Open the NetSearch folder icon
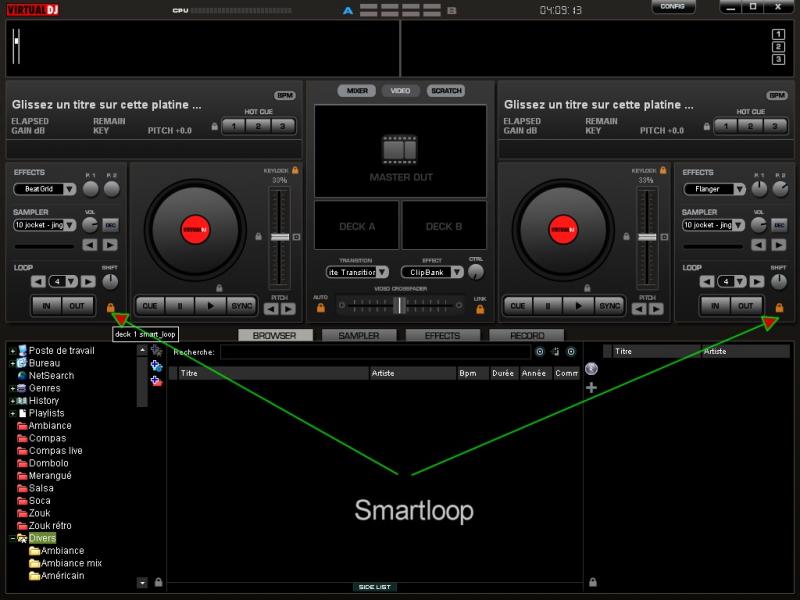This screenshot has width=800, height=600. point(22,376)
